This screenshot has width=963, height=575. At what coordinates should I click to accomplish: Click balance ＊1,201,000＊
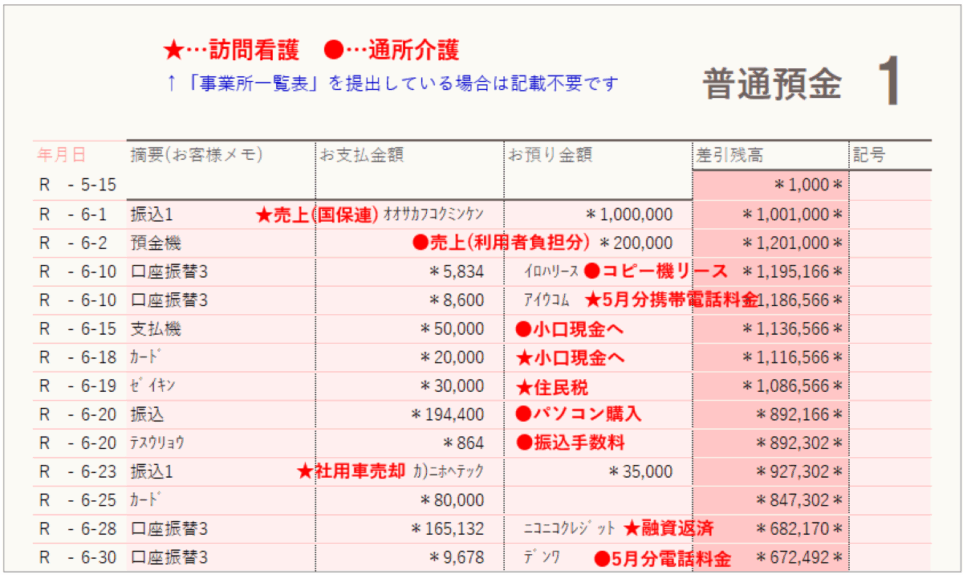tap(792, 243)
